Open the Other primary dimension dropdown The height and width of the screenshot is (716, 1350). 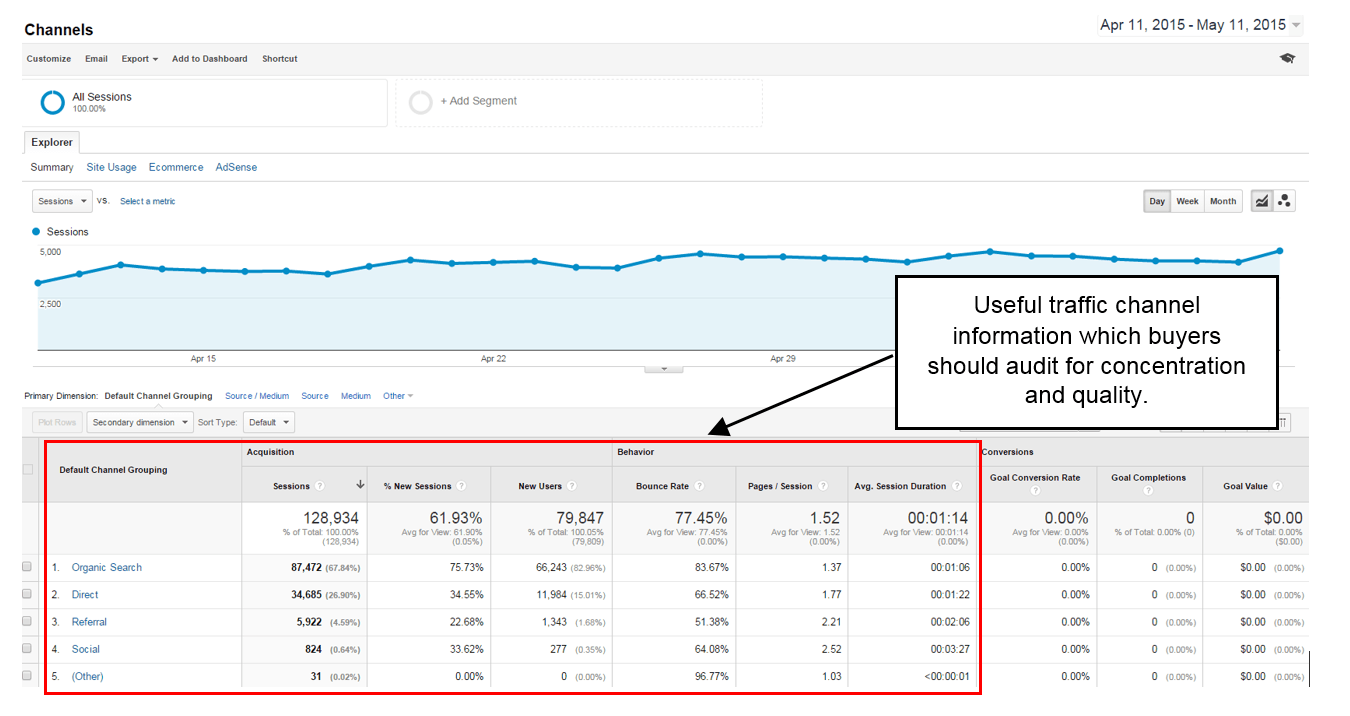pos(398,396)
